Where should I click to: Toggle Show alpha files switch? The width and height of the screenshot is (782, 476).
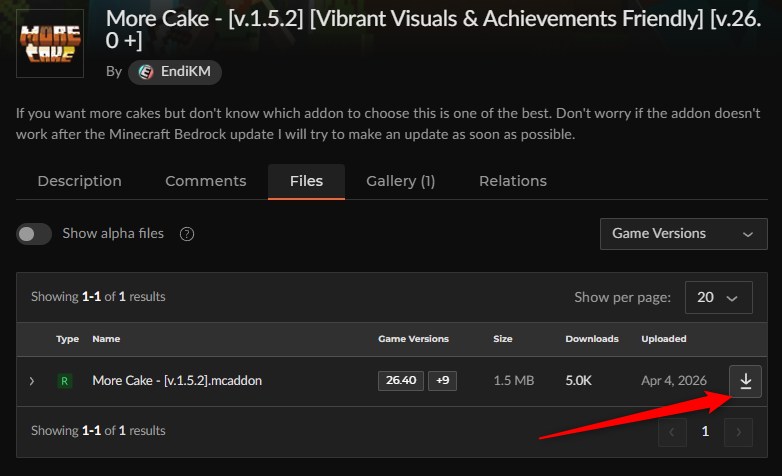click(34, 234)
